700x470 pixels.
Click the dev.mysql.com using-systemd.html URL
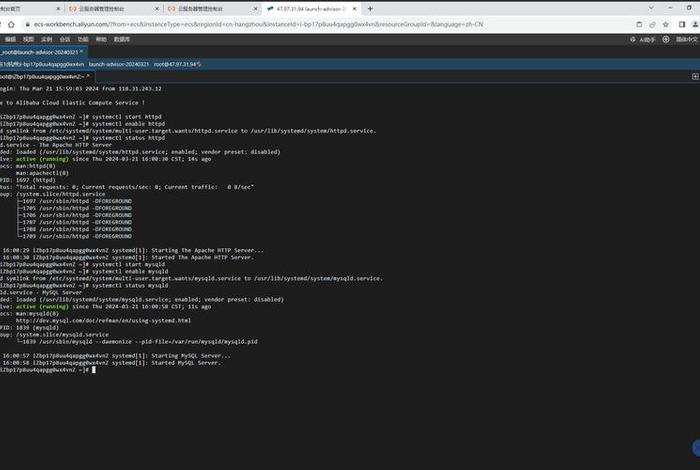click(104, 320)
